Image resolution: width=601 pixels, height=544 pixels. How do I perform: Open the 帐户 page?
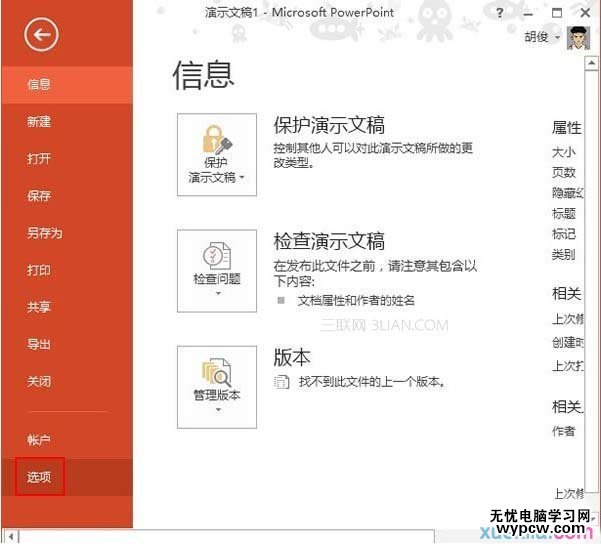click(x=67, y=440)
